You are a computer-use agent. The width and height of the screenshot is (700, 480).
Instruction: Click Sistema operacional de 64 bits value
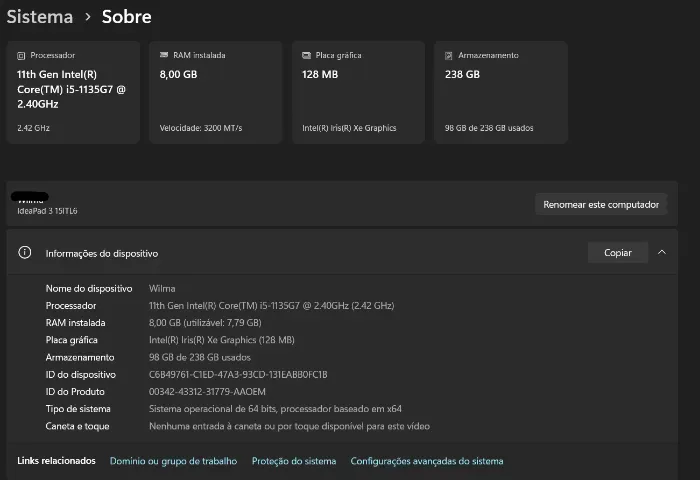[275, 409]
